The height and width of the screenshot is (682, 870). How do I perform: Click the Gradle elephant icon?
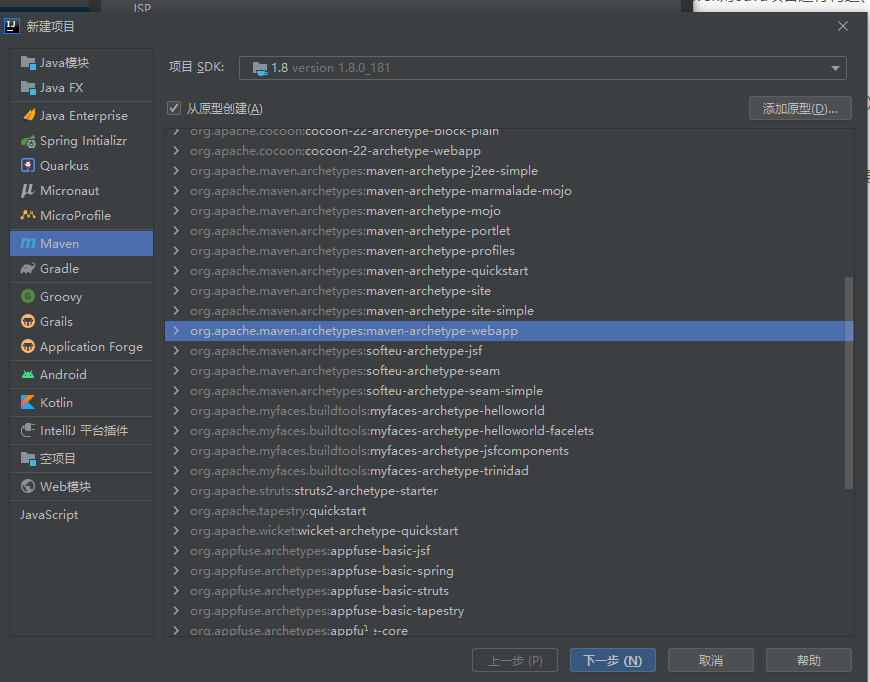28,269
